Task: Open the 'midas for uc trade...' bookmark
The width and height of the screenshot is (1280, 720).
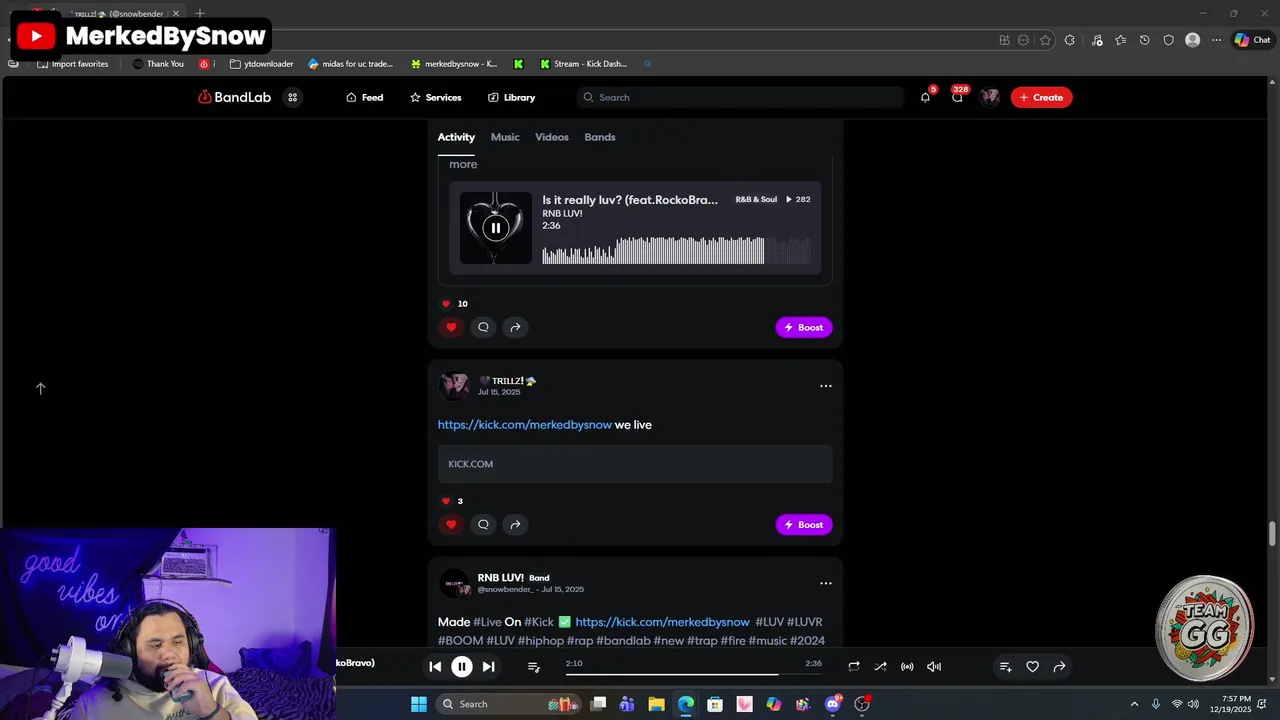Action: (350, 64)
